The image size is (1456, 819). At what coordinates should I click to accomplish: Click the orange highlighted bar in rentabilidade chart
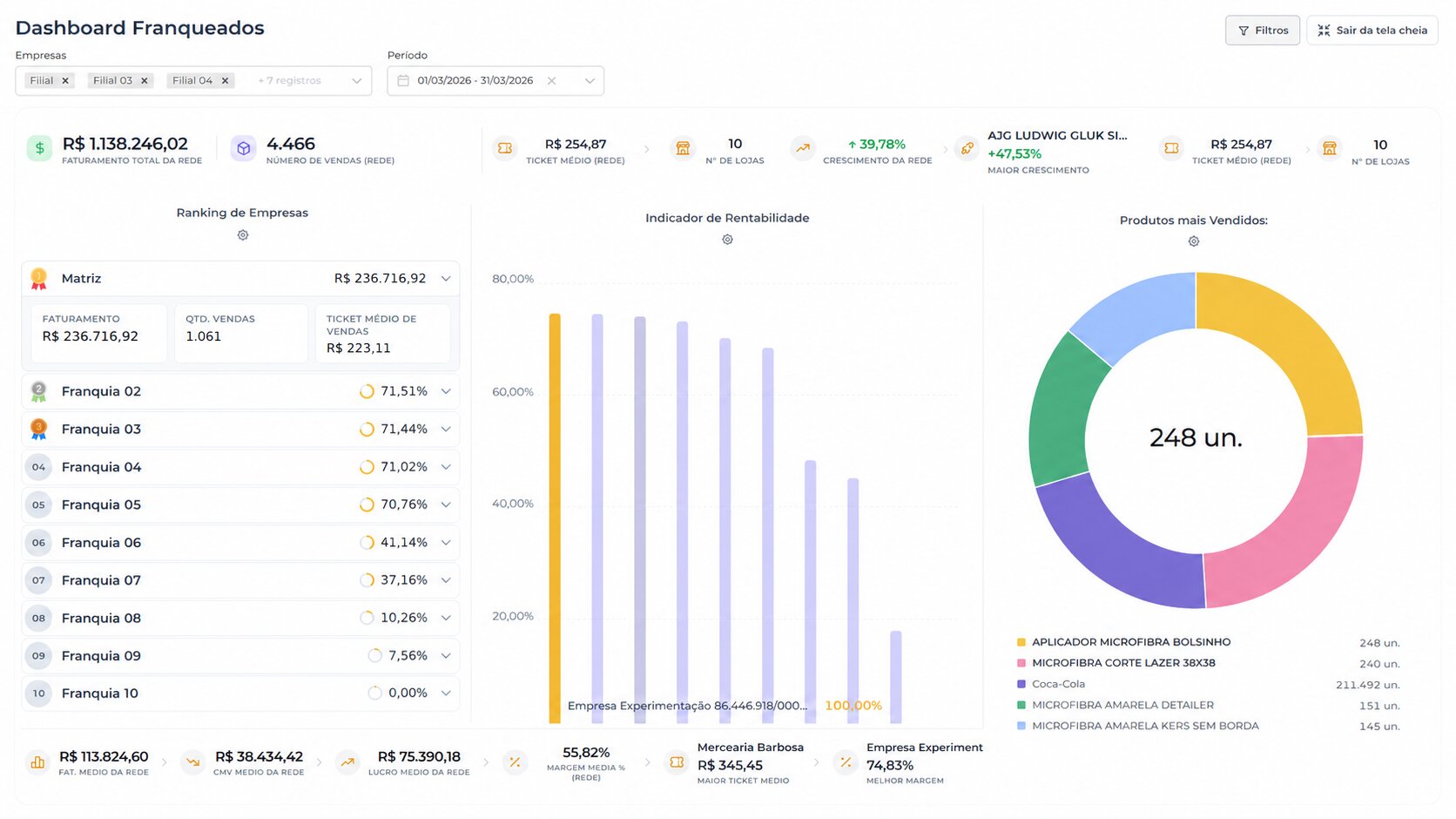[555, 518]
